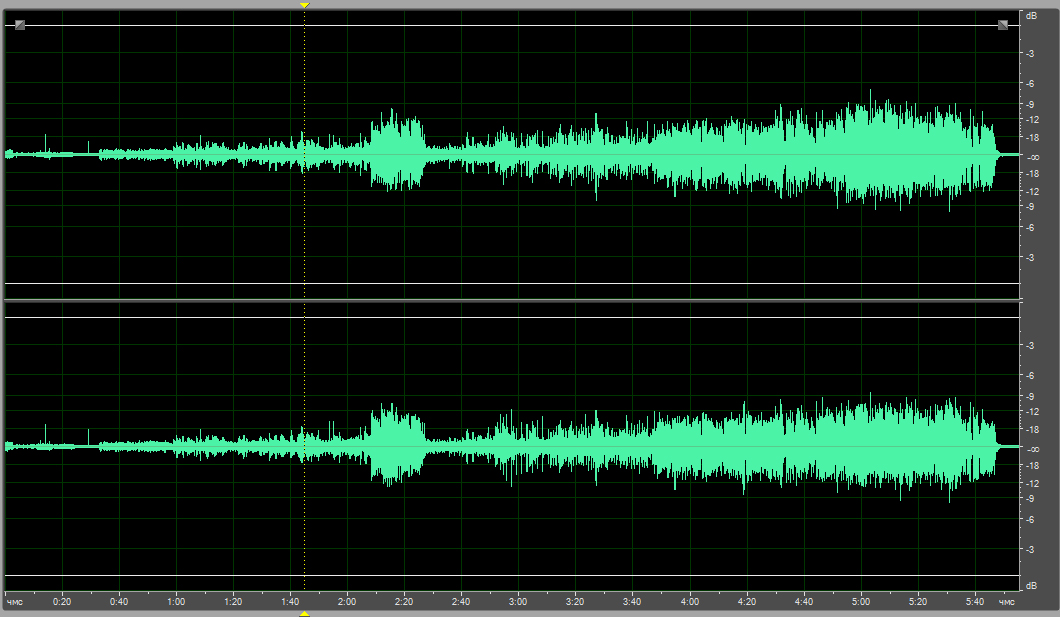Viewport: 1060px width, 617px height.
Task: Click the -∞ center mark on top channel scale
Action: coord(1031,157)
